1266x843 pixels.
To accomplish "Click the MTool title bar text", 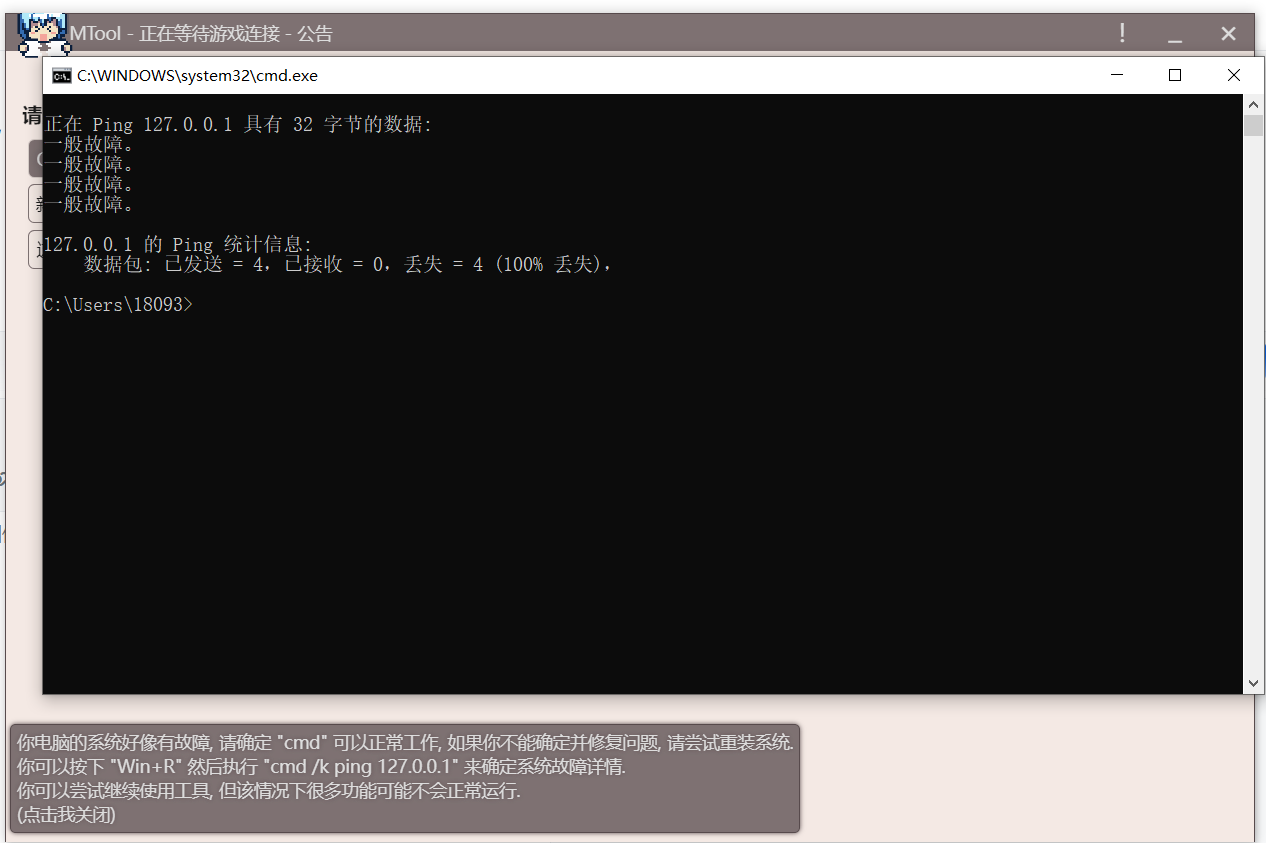I will [201, 34].
